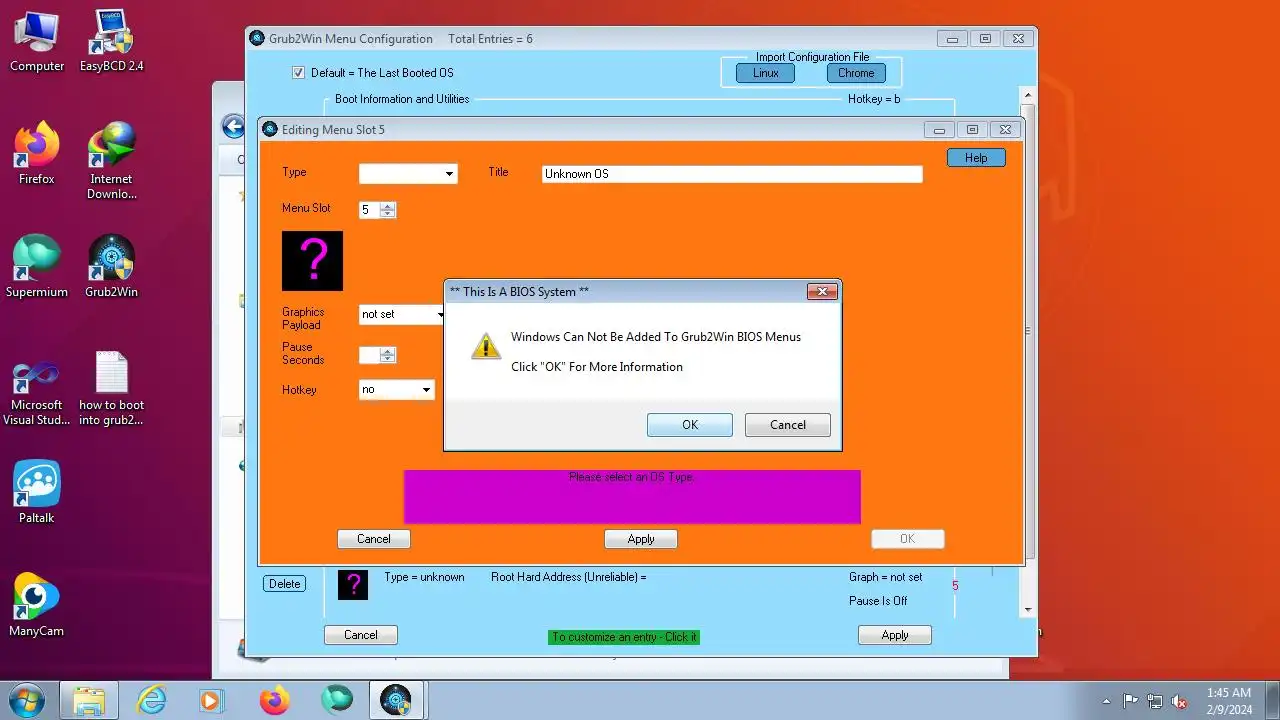Click 'Root Hard Address (Unreliable) =' text
1280x720 pixels.
(569, 577)
